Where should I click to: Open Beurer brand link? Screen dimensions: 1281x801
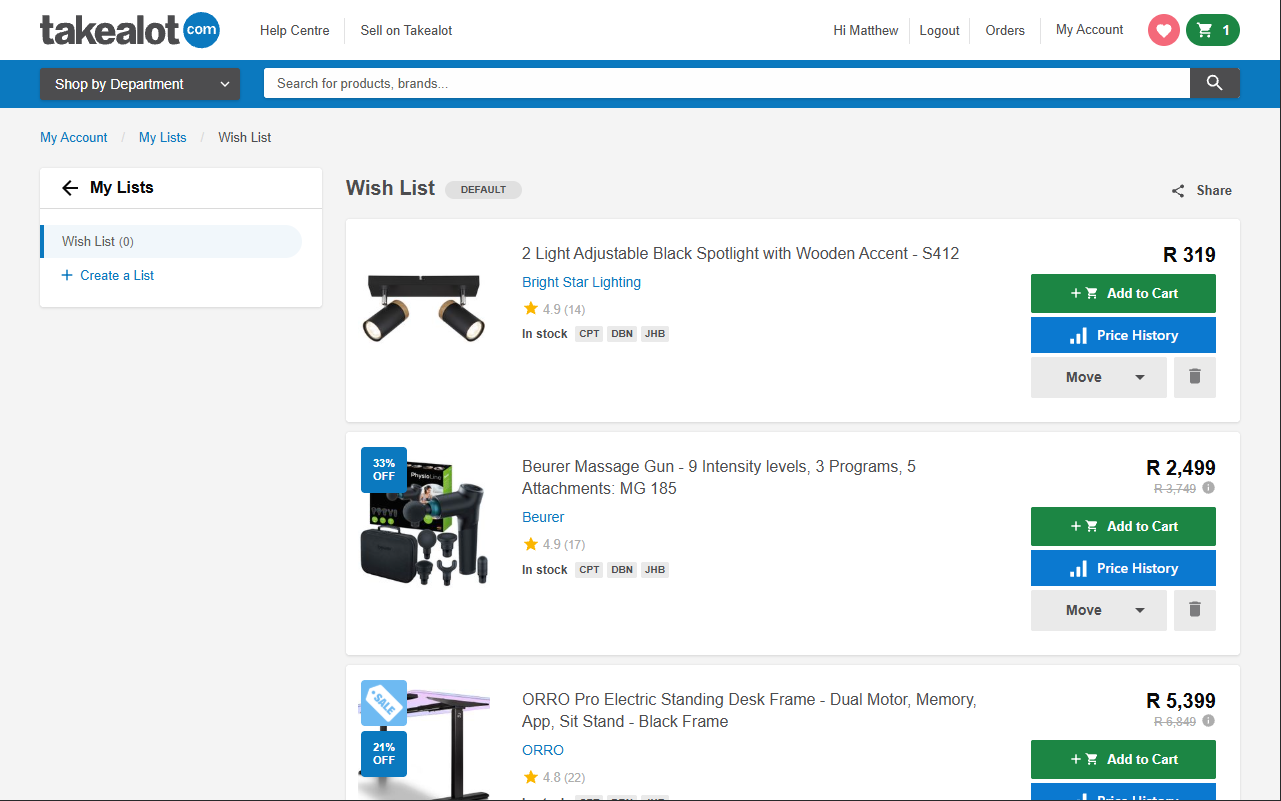543,517
